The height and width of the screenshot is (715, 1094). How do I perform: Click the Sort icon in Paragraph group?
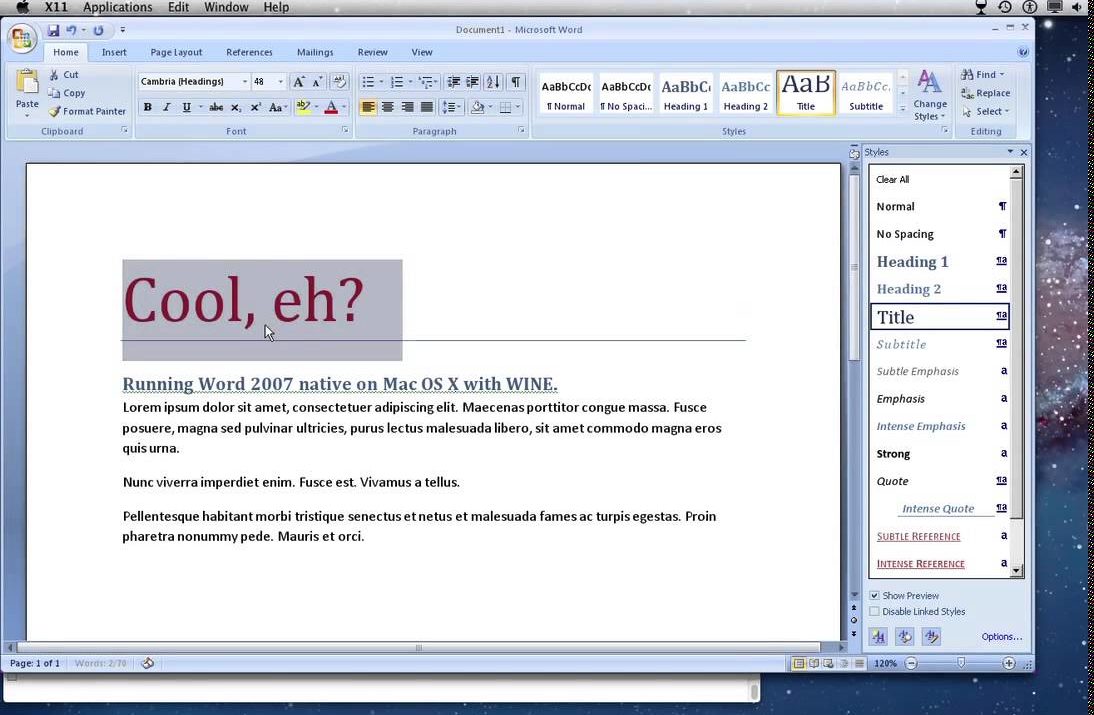tap(493, 82)
